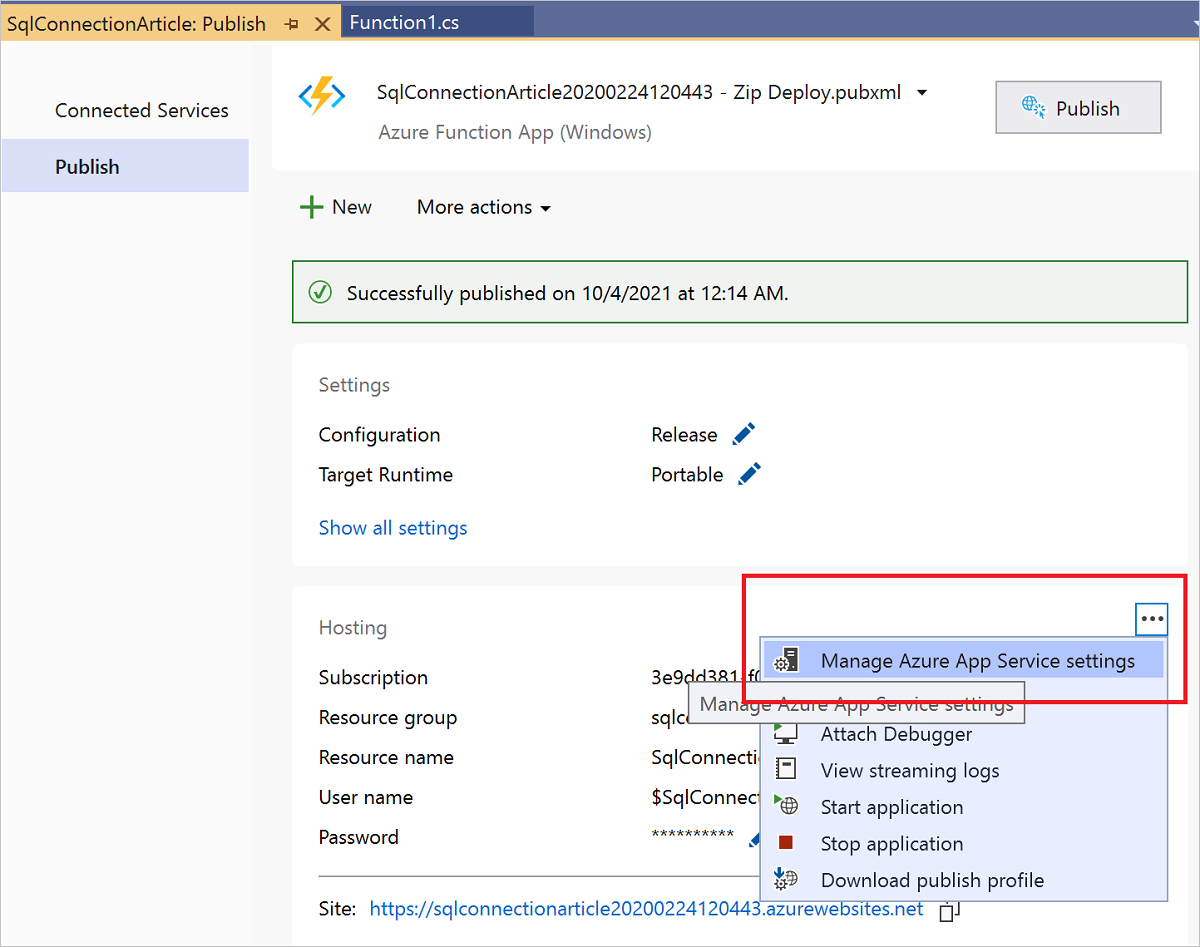Screen dimensions: 1200x947
Task: Edit the Portable target runtime pencil icon
Action: [x=749, y=475]
